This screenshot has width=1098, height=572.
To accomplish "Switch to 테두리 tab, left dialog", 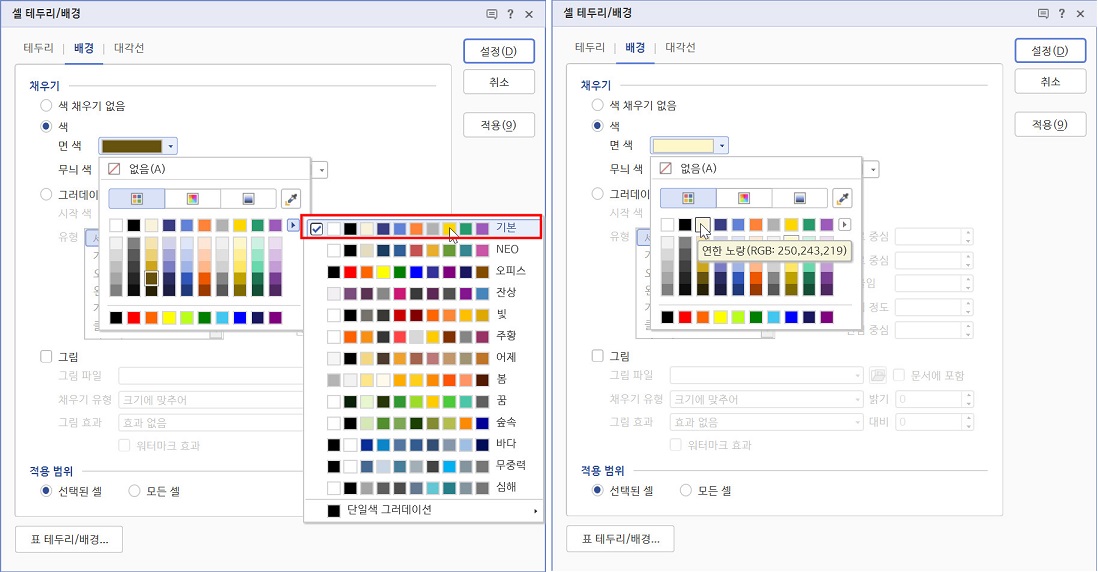I will (x=39, y=48).
